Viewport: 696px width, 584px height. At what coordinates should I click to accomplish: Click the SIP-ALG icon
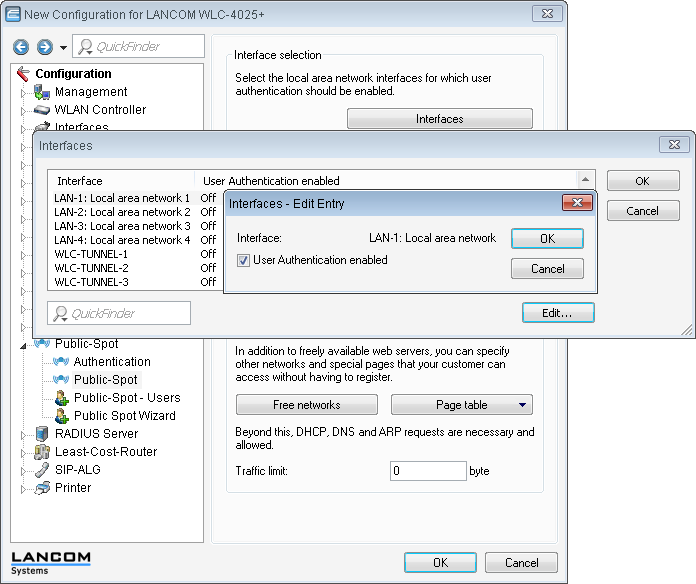42,470
